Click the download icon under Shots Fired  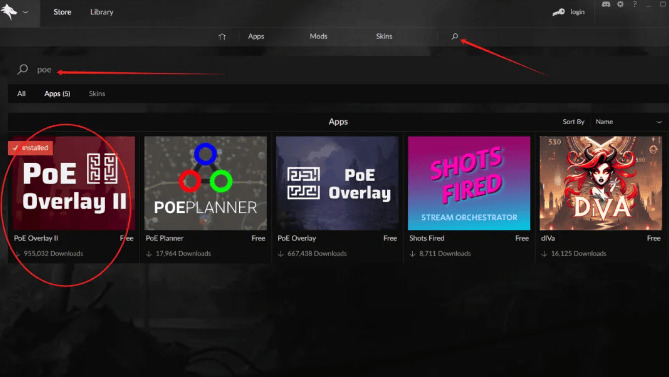pos(413,254)
